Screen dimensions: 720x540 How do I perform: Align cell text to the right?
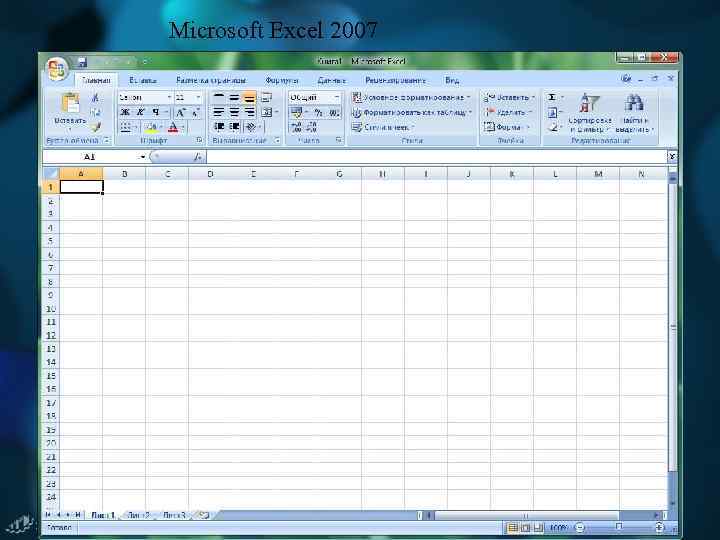pyautogui.click(x=249, y=112)
